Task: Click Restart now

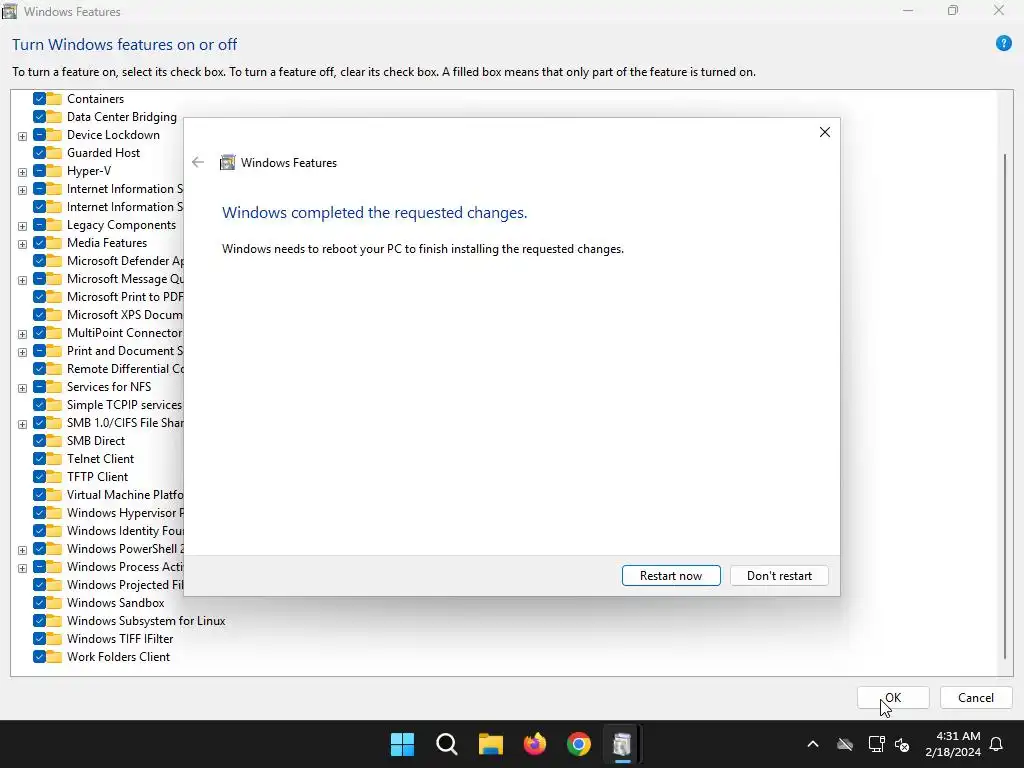Action: pyautogui.click(x=671, y=575)
